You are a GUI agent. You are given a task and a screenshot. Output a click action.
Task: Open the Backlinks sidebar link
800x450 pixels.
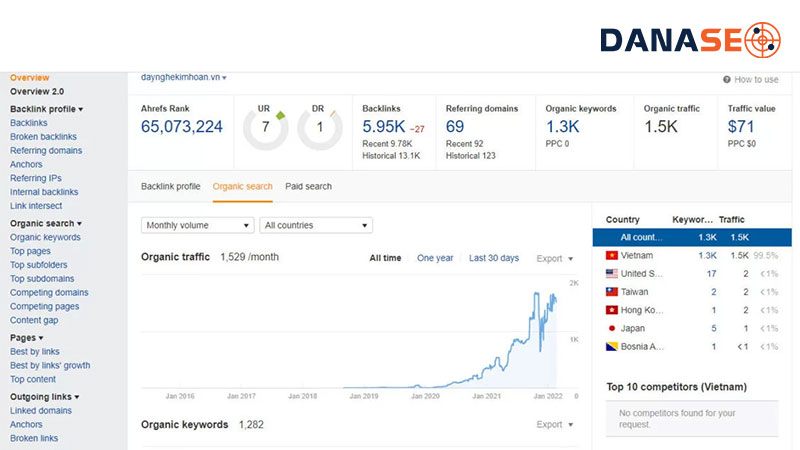click(x=29, y=123)
